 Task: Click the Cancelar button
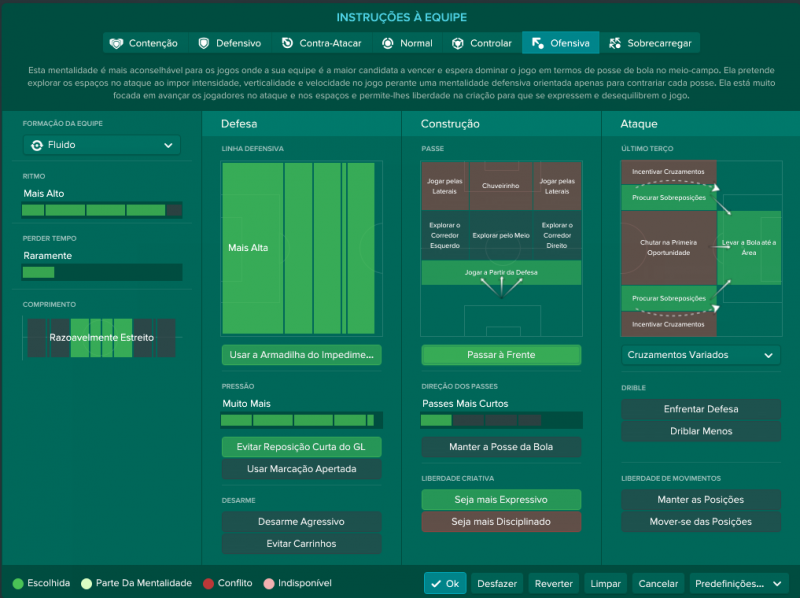[657, 583]
